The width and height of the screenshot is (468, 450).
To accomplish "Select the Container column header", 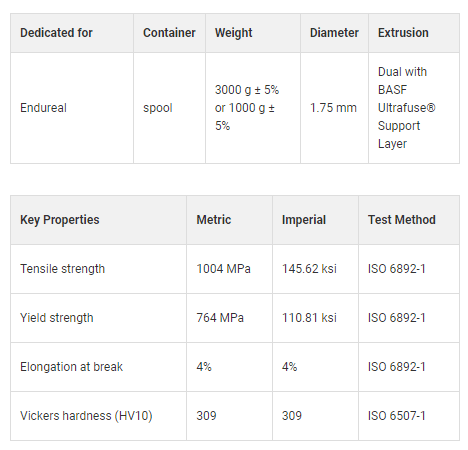I will coord(169,33).
